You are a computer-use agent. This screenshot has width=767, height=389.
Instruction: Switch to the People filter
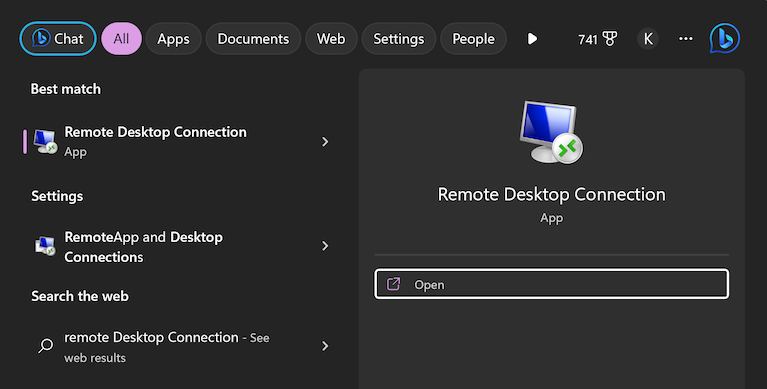click(x=473, y=39)
